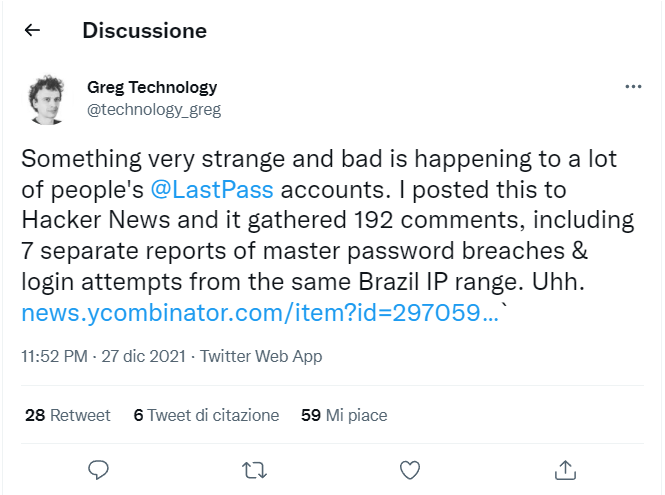
Task: Show the 6 Tweet di citazione
Action: click(206, 415)
